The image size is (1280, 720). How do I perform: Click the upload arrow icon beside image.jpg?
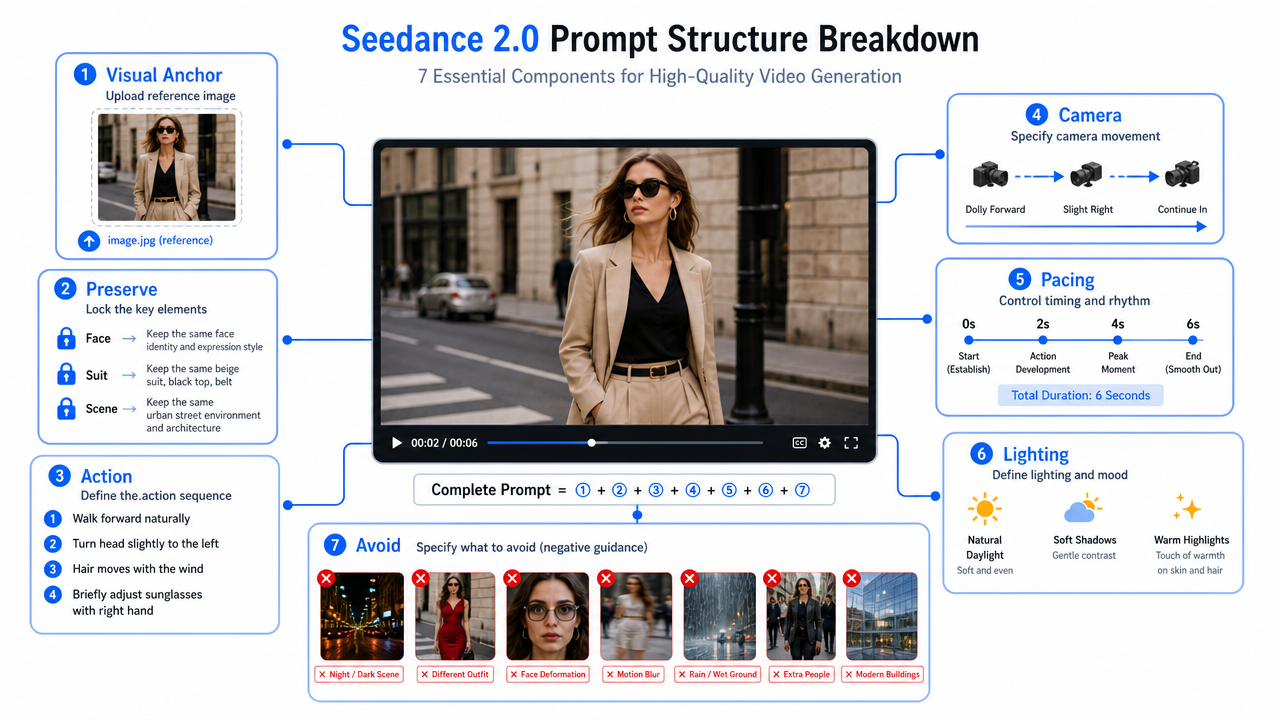pyautogui.click(x=89, y=240)
